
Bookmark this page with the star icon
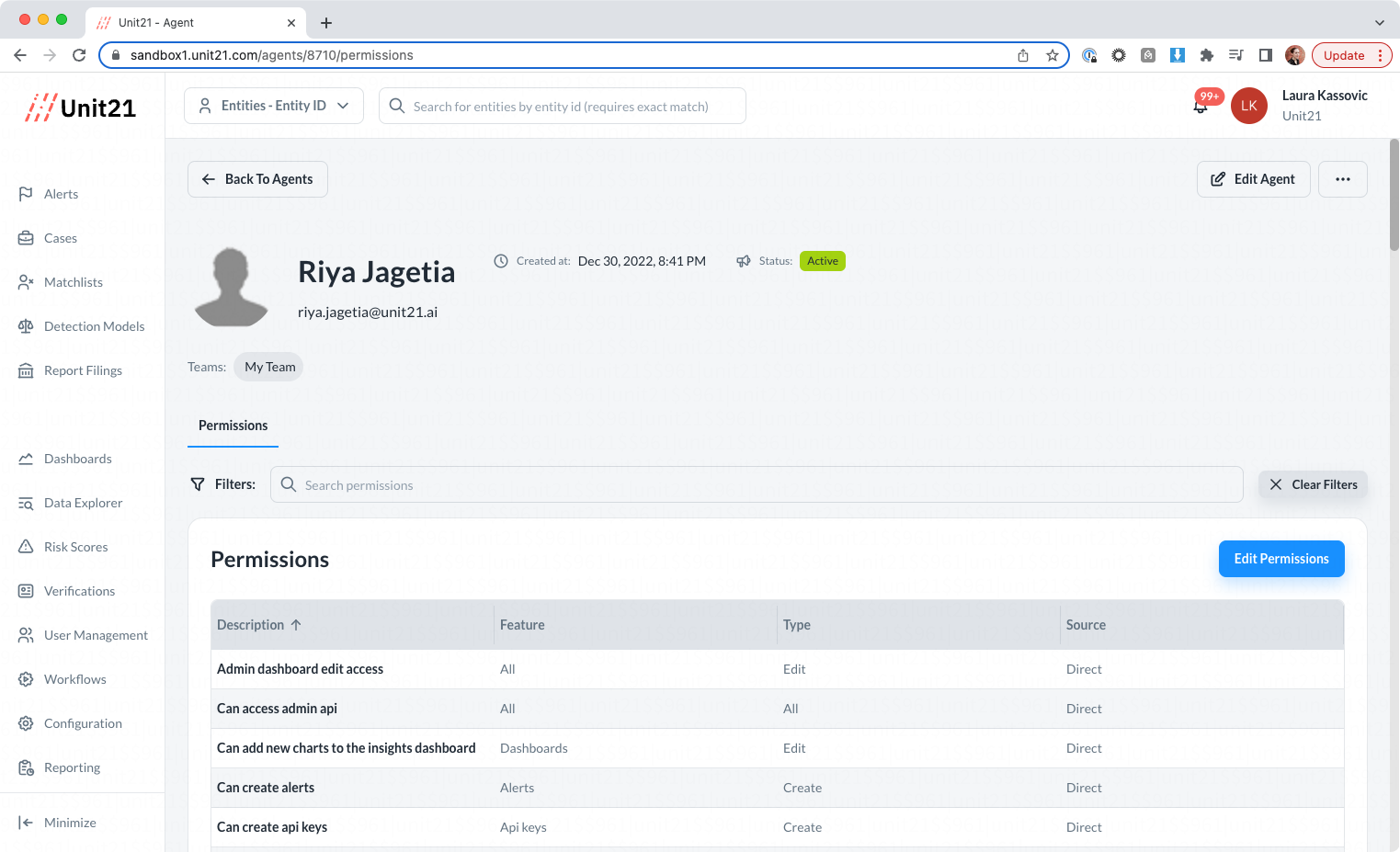[x=1053, y=55]
